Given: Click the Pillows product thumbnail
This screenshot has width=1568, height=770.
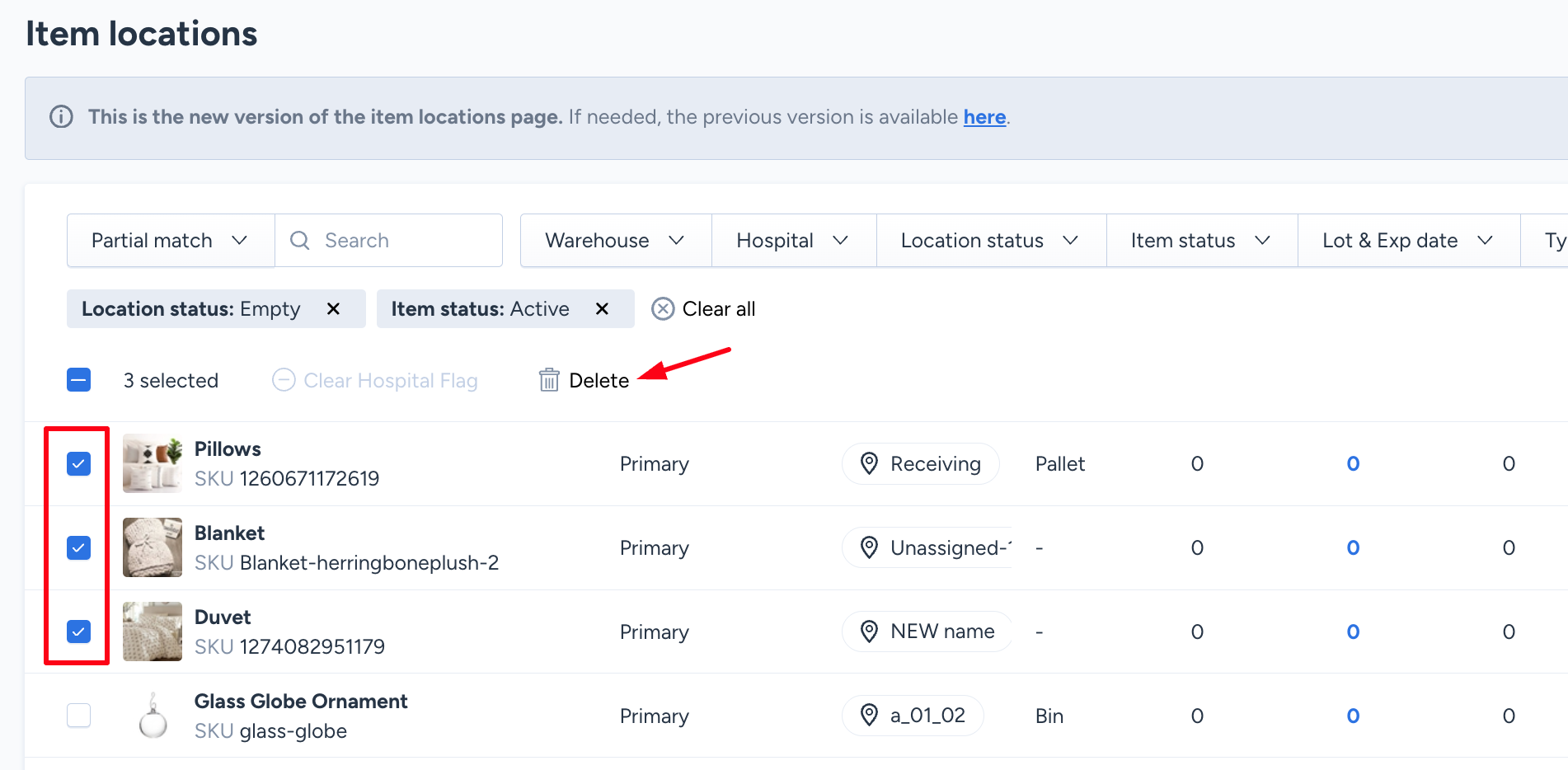Looking at the screenshot, I should 153,463.
